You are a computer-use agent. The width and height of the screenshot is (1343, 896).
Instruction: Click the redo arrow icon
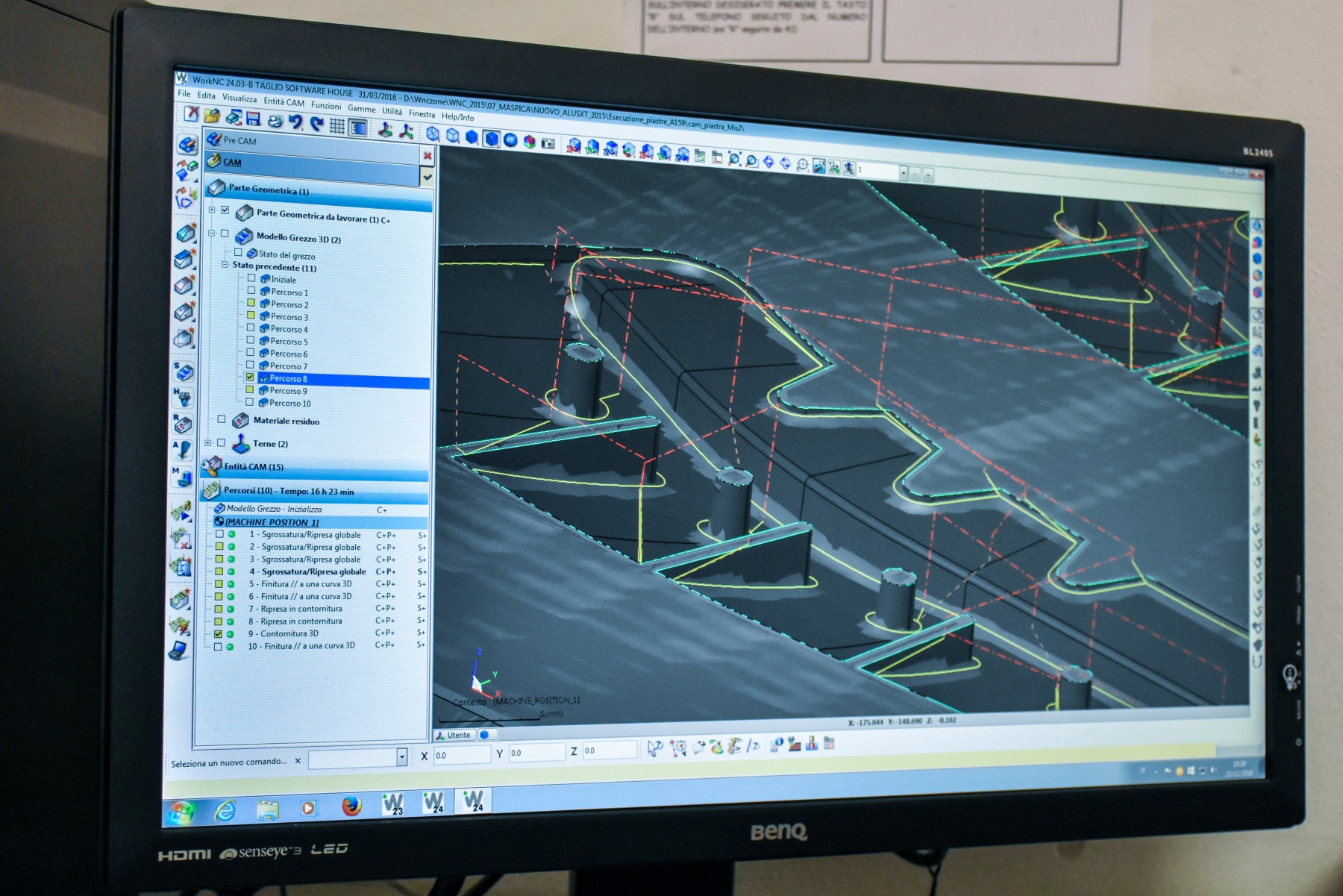317,124
